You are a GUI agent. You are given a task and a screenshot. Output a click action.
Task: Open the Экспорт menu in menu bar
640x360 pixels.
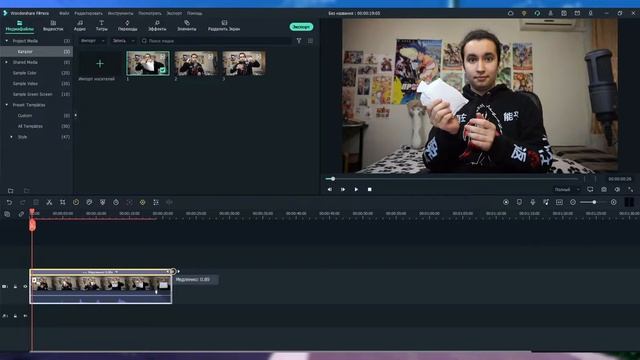tap(174, 13)
